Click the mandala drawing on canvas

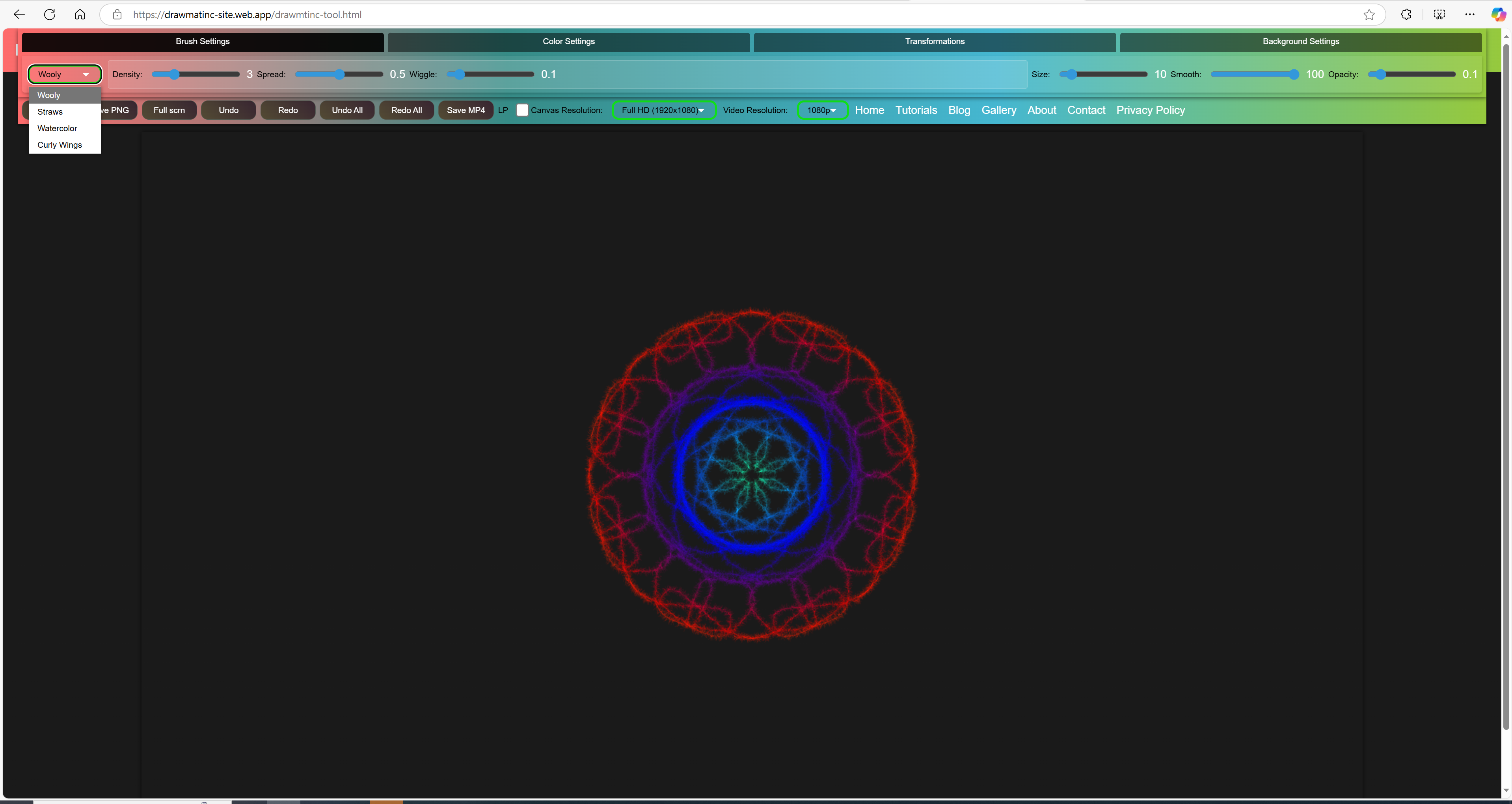click(x=752, y=474)
